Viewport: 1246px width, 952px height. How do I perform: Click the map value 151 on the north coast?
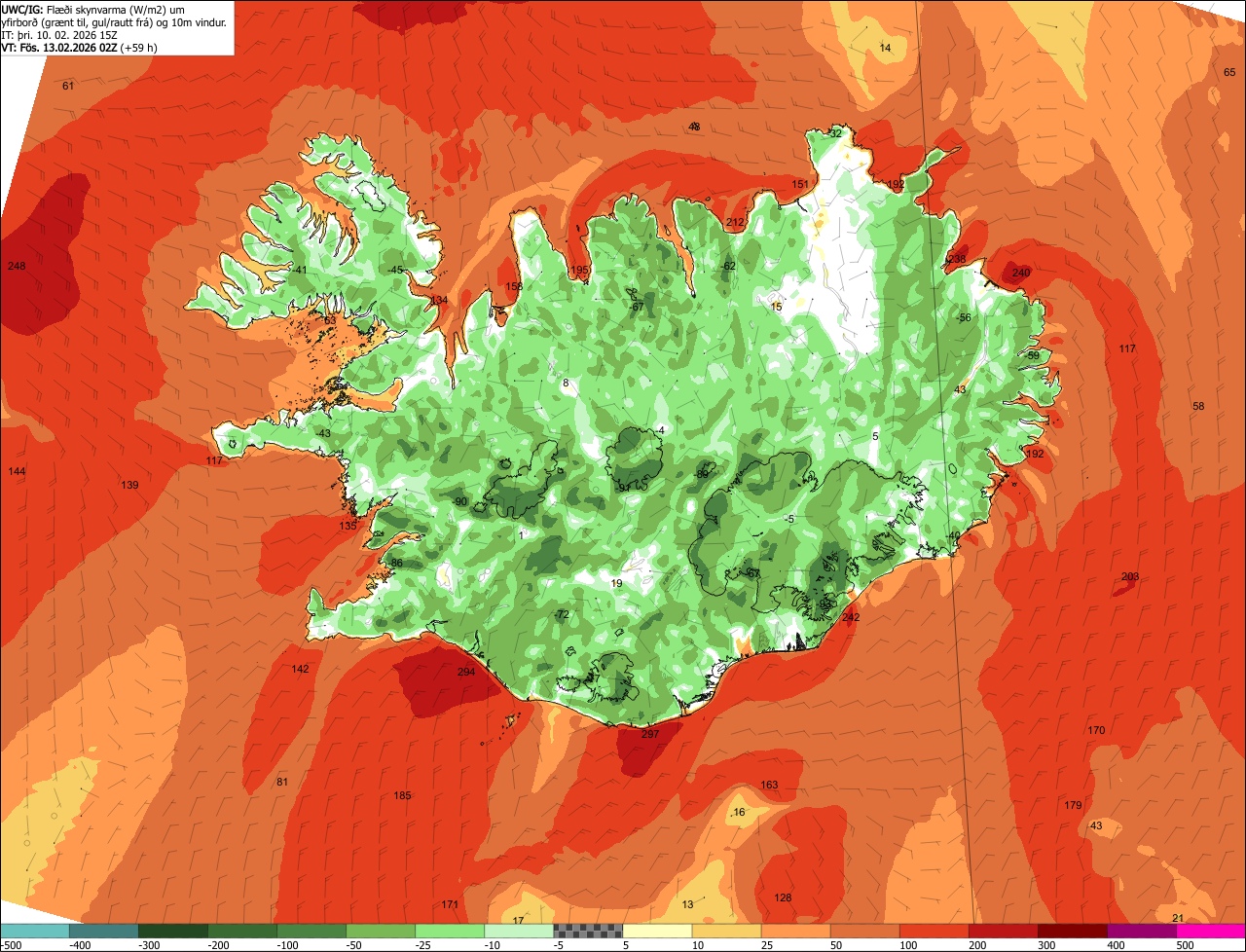pos(800,184)
